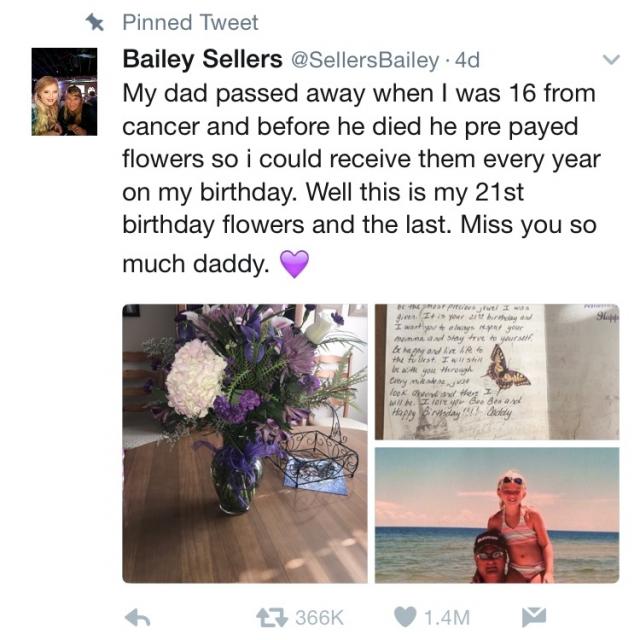The height and width of the screenshot is (640, 640).
Task: Open Bailey Sellers' profile picture
Action: (x=64, y=91)
